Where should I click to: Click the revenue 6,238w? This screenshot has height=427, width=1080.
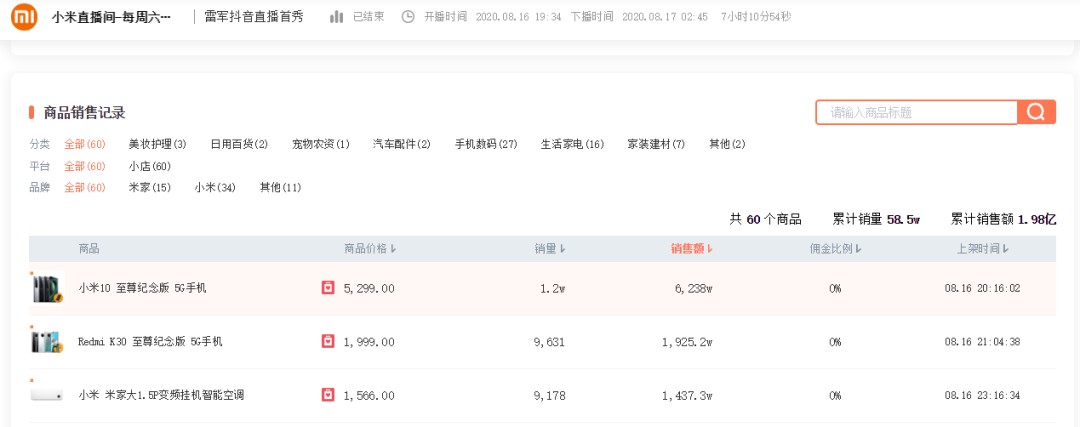click(694, 288)
